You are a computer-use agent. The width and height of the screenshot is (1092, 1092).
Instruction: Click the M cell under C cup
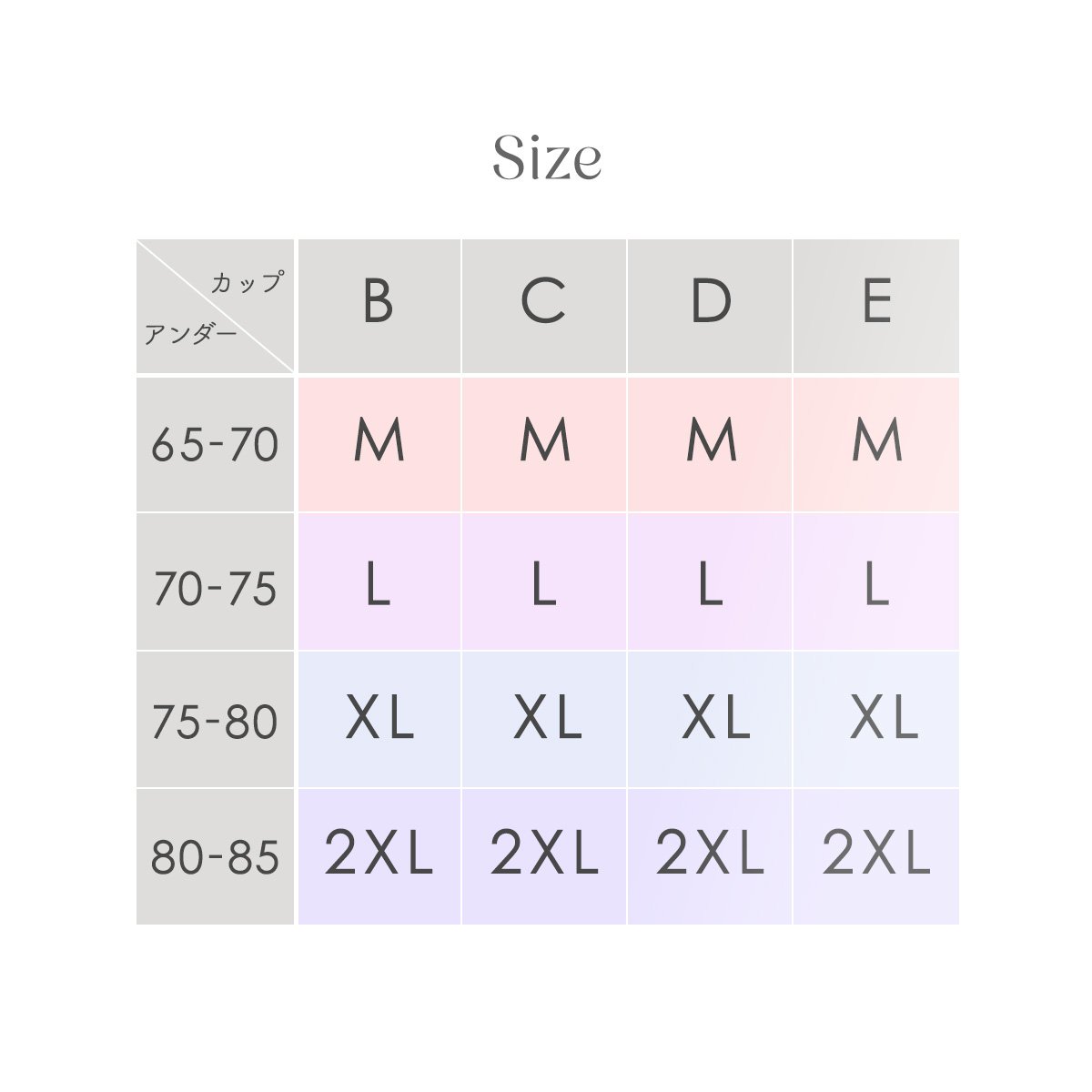tap(544, 444)
